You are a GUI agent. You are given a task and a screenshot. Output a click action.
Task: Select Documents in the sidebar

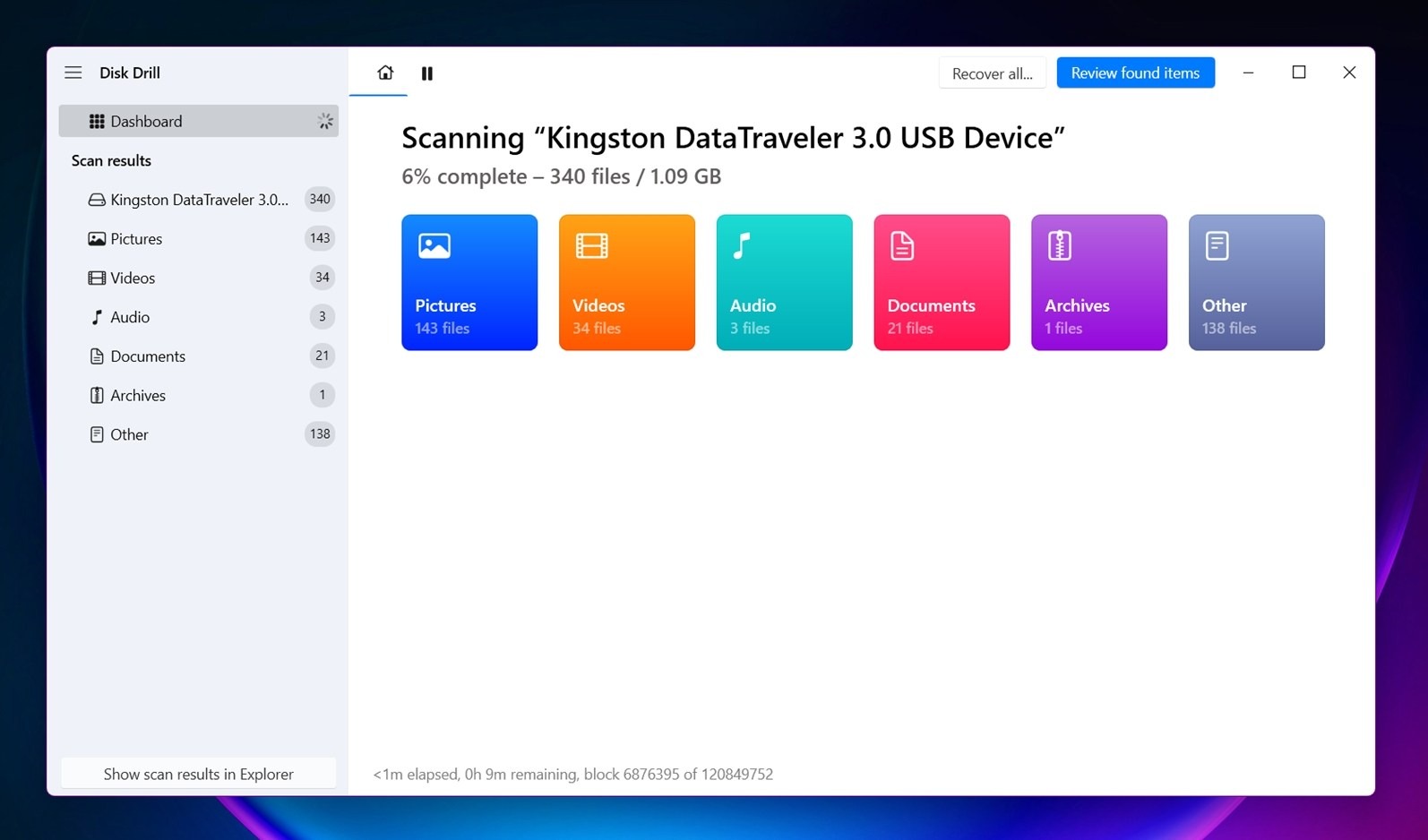199,356
